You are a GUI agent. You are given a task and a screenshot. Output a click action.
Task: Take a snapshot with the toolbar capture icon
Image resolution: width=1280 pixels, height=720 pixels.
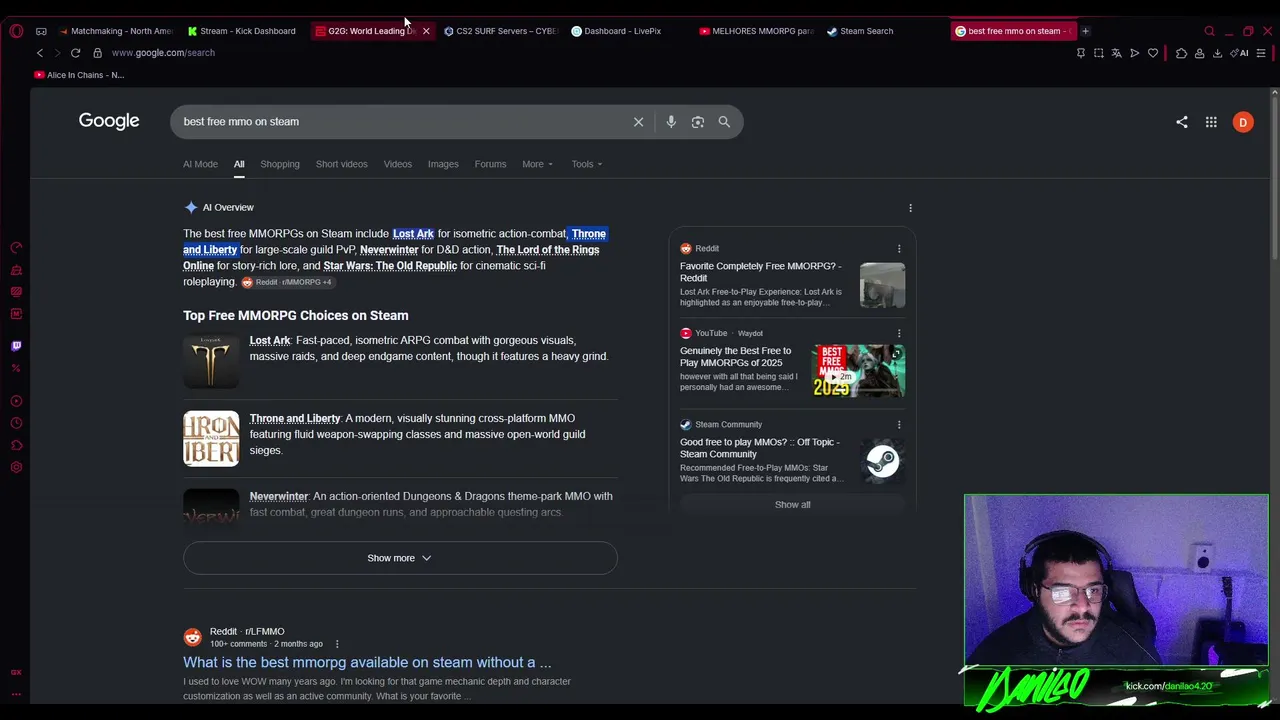coord(1098,53)
